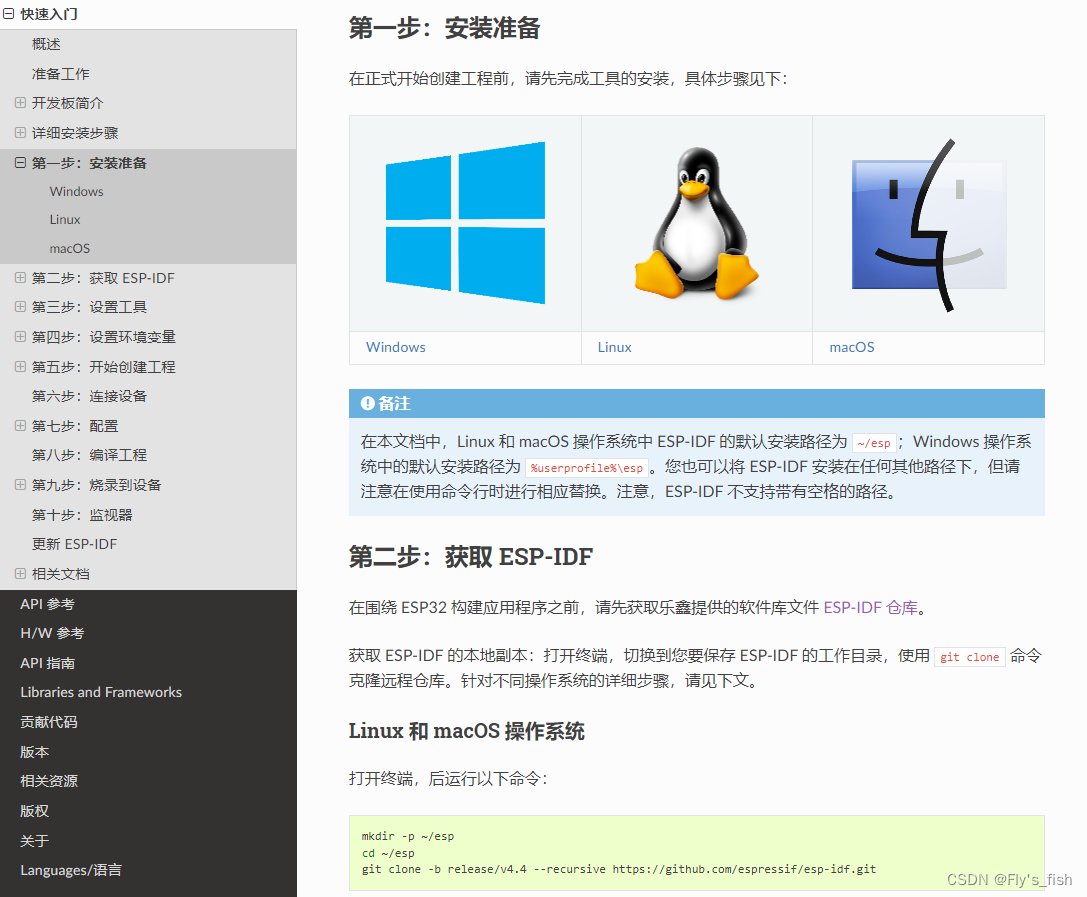Viewport: 1087px width, 897px height.
Task: Click the %userprofile%\esp inline code
Action: (x=586, y=468)
